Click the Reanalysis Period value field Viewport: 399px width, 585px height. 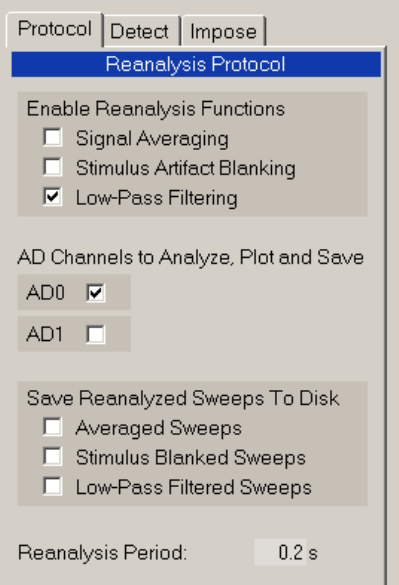tap(280, 552)
